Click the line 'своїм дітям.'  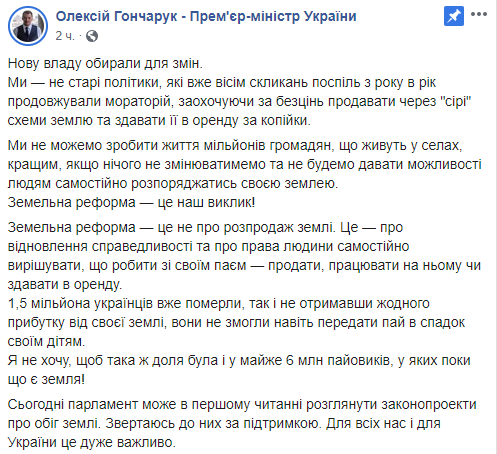pos(46,341)
